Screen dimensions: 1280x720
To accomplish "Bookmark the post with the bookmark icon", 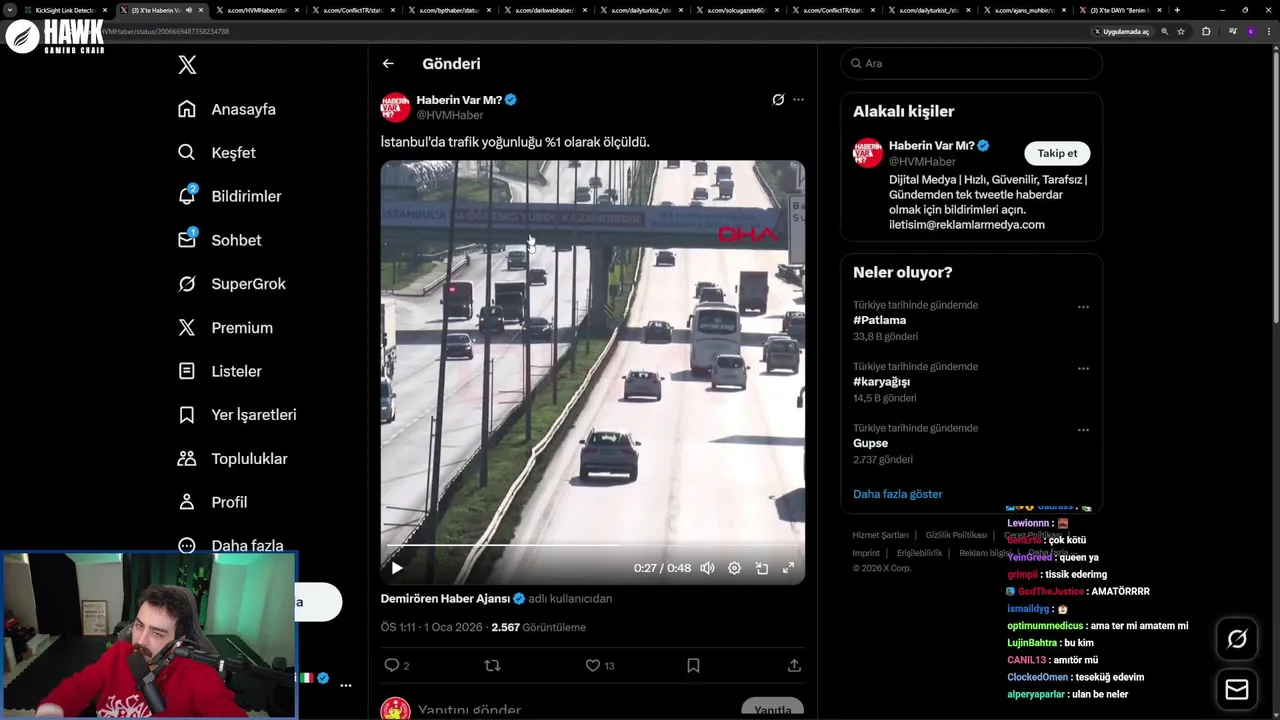I will tap(693, 665).
